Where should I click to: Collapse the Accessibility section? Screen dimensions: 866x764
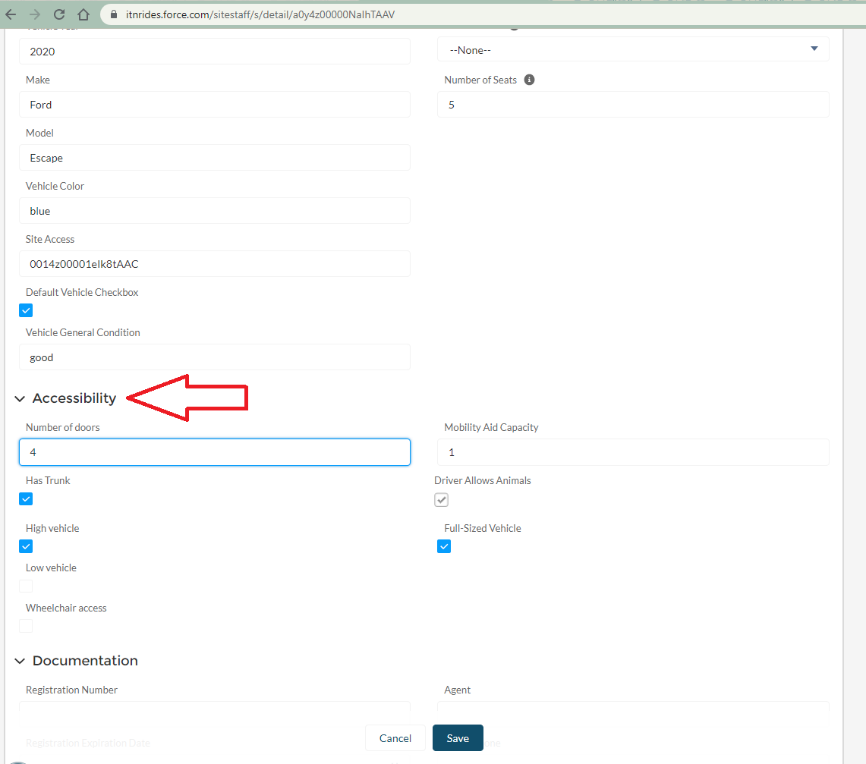point(20,398)
